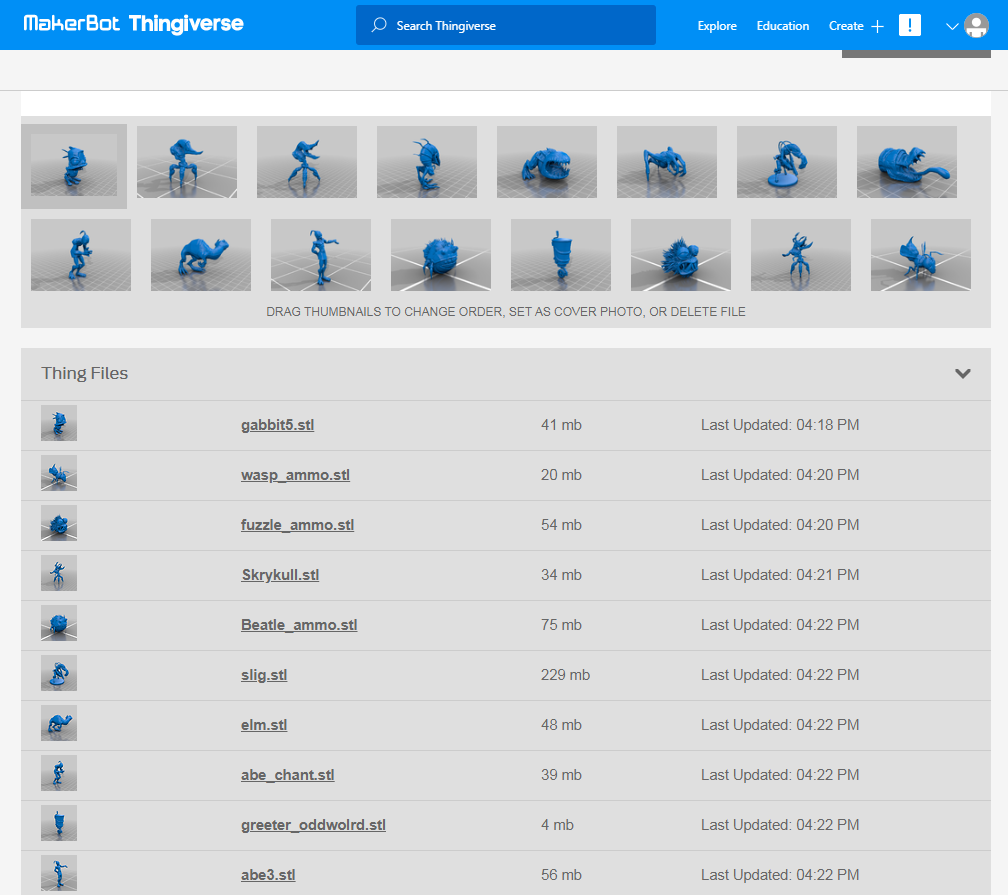Click the abe_chant.stl row preview icon
This screenshot has width=1008, height=895.
tap(59, 773)
